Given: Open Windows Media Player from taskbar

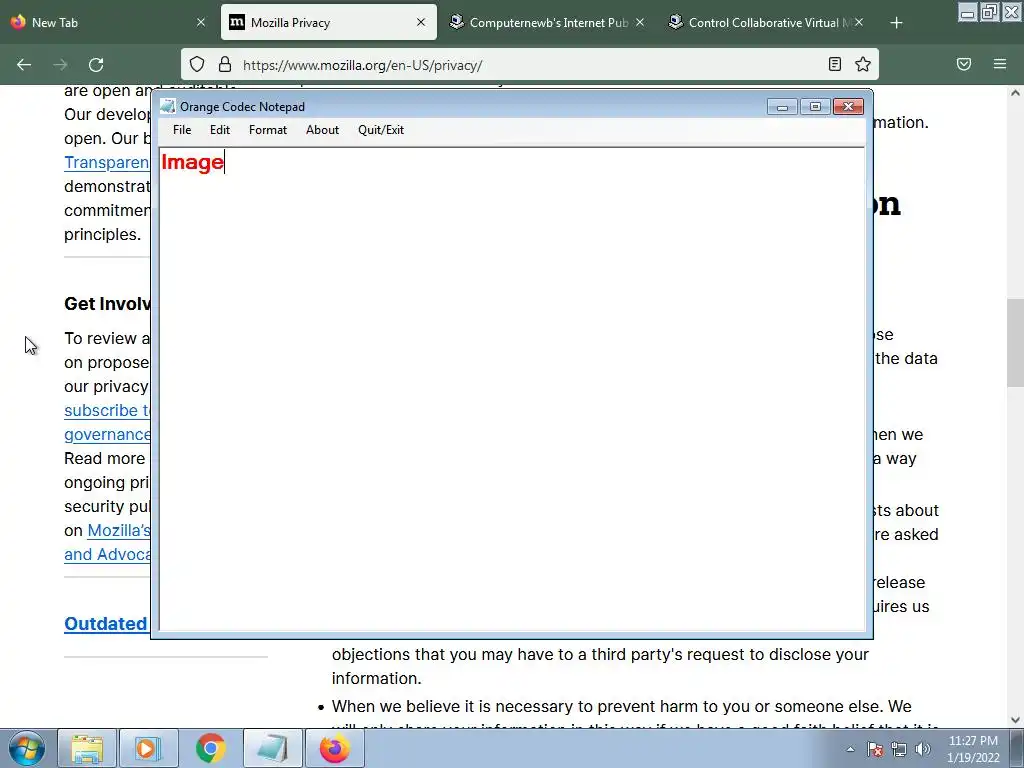Looking at the screenshot, I should (x=148, y=748).
